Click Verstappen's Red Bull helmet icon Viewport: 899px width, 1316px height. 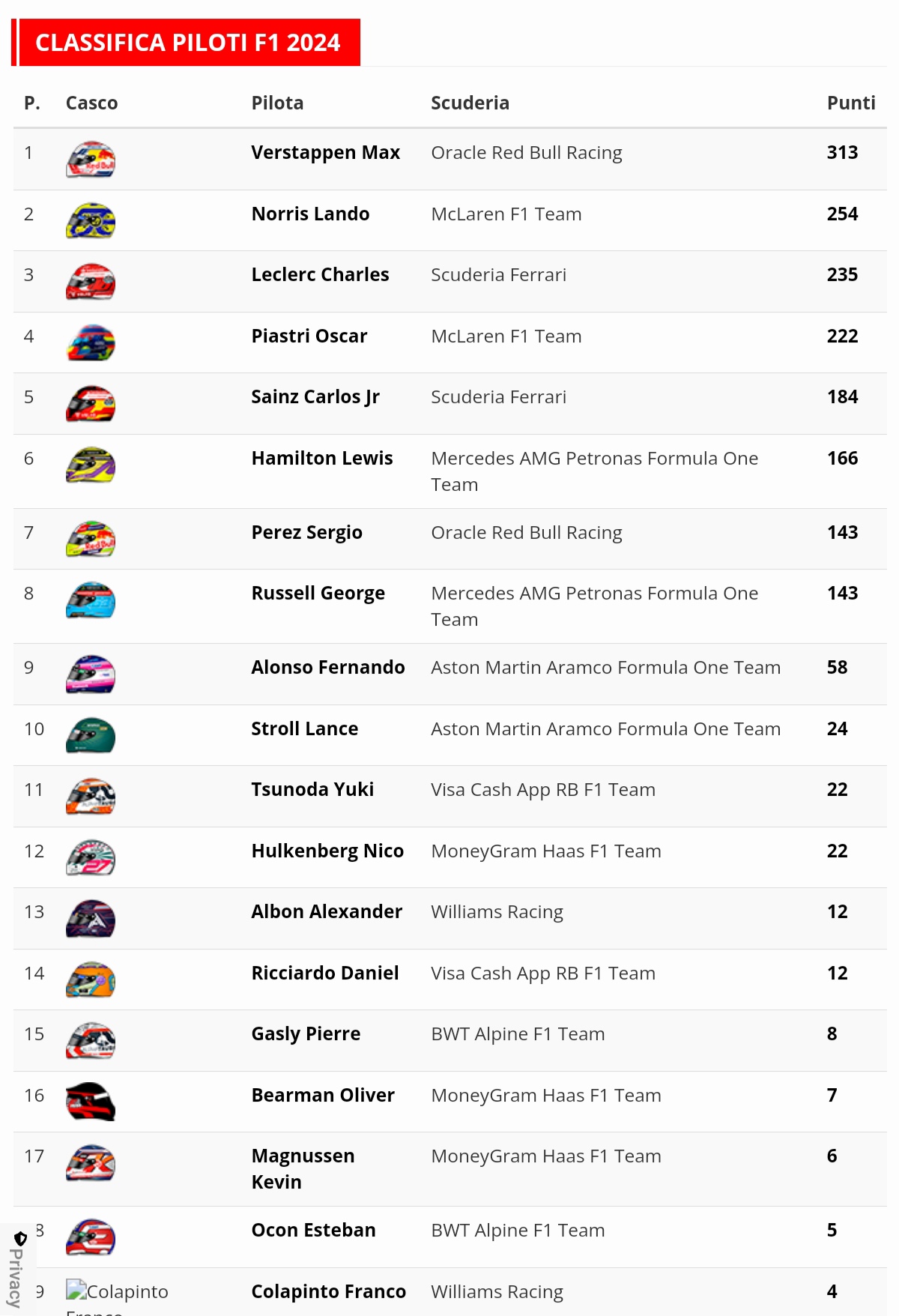(91, 160)
